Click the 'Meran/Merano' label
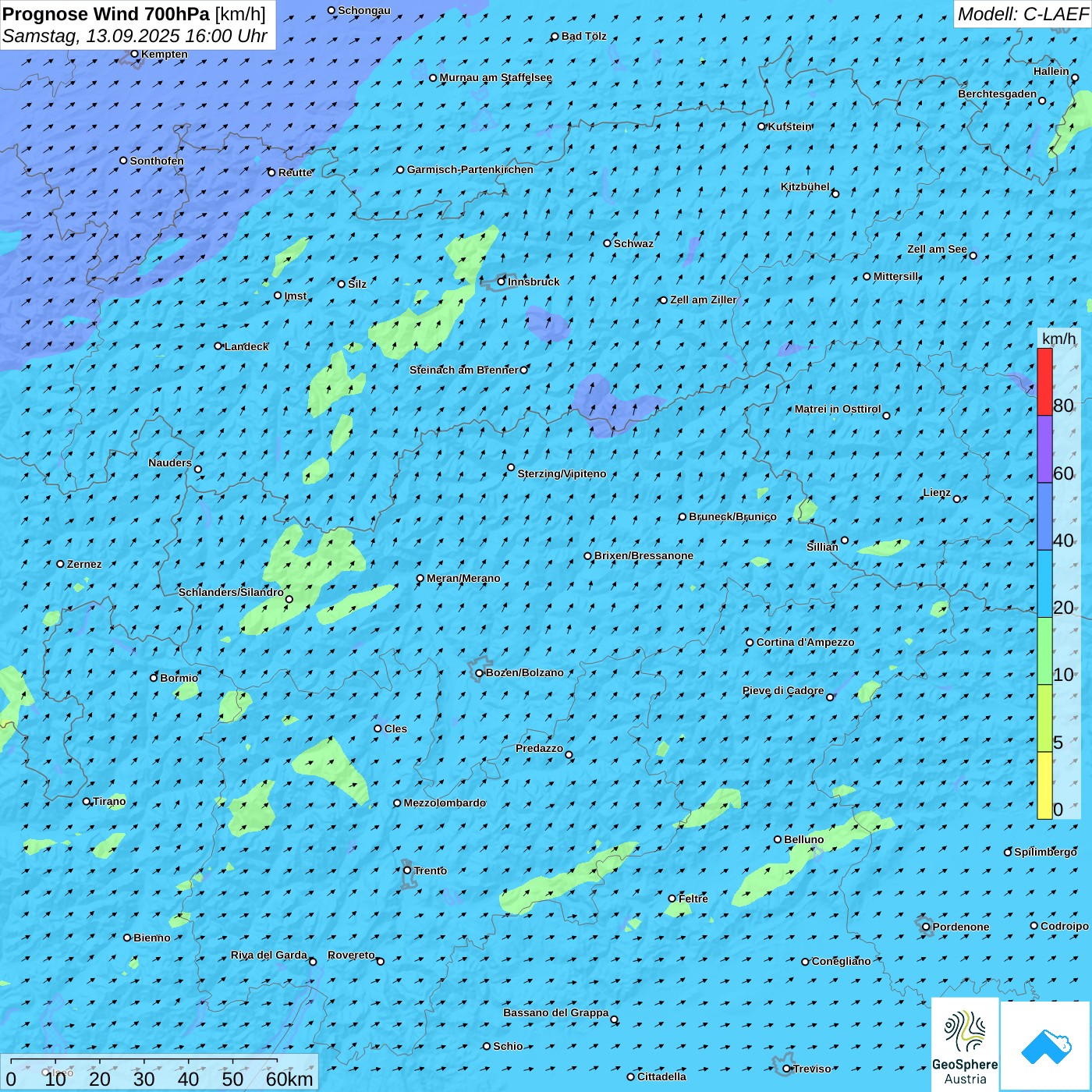The width and height of the screenshot is (1092, 1092). [x=463, y=578]
